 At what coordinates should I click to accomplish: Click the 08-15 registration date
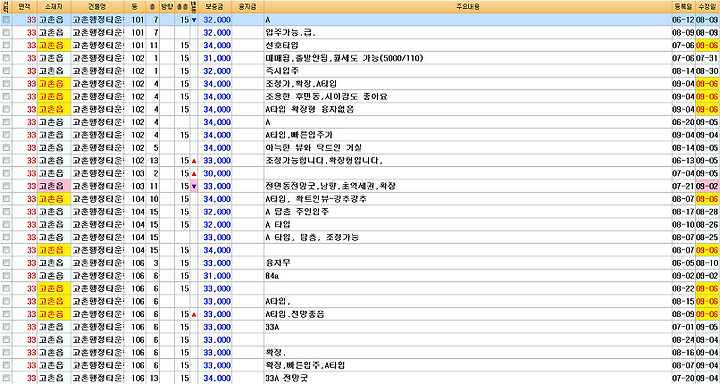click(x=683, y=302)
